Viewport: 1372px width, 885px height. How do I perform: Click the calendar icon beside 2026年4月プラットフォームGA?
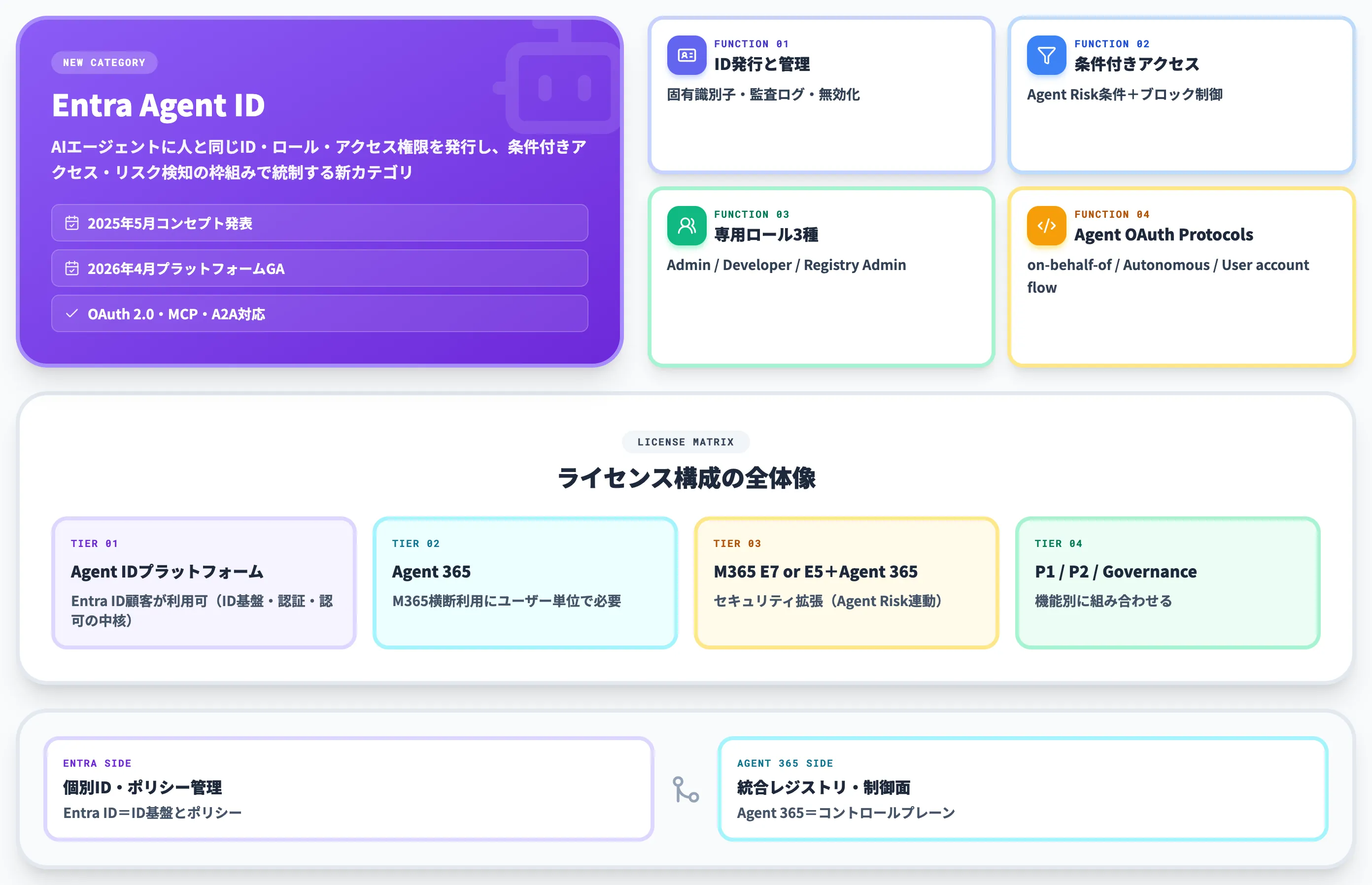[72, 269]
